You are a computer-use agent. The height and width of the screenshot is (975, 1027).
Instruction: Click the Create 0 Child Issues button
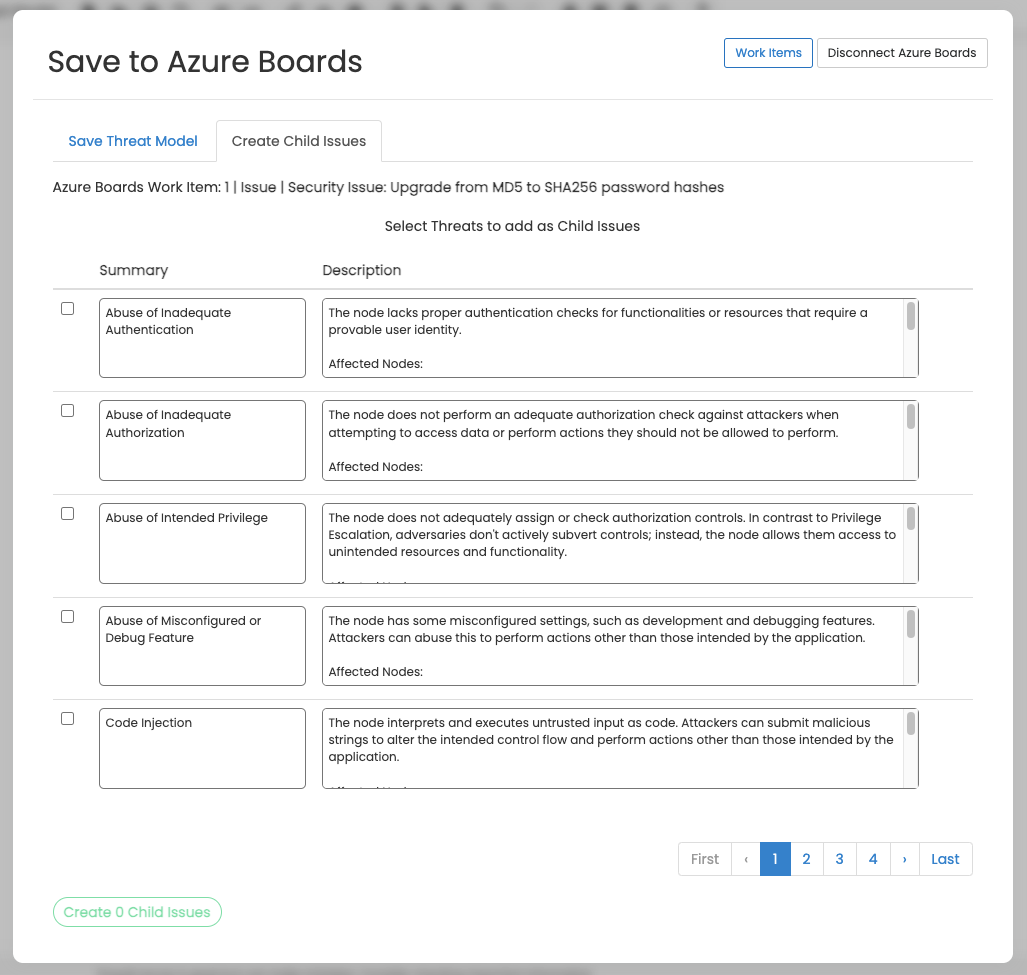[x=137, y=912]
